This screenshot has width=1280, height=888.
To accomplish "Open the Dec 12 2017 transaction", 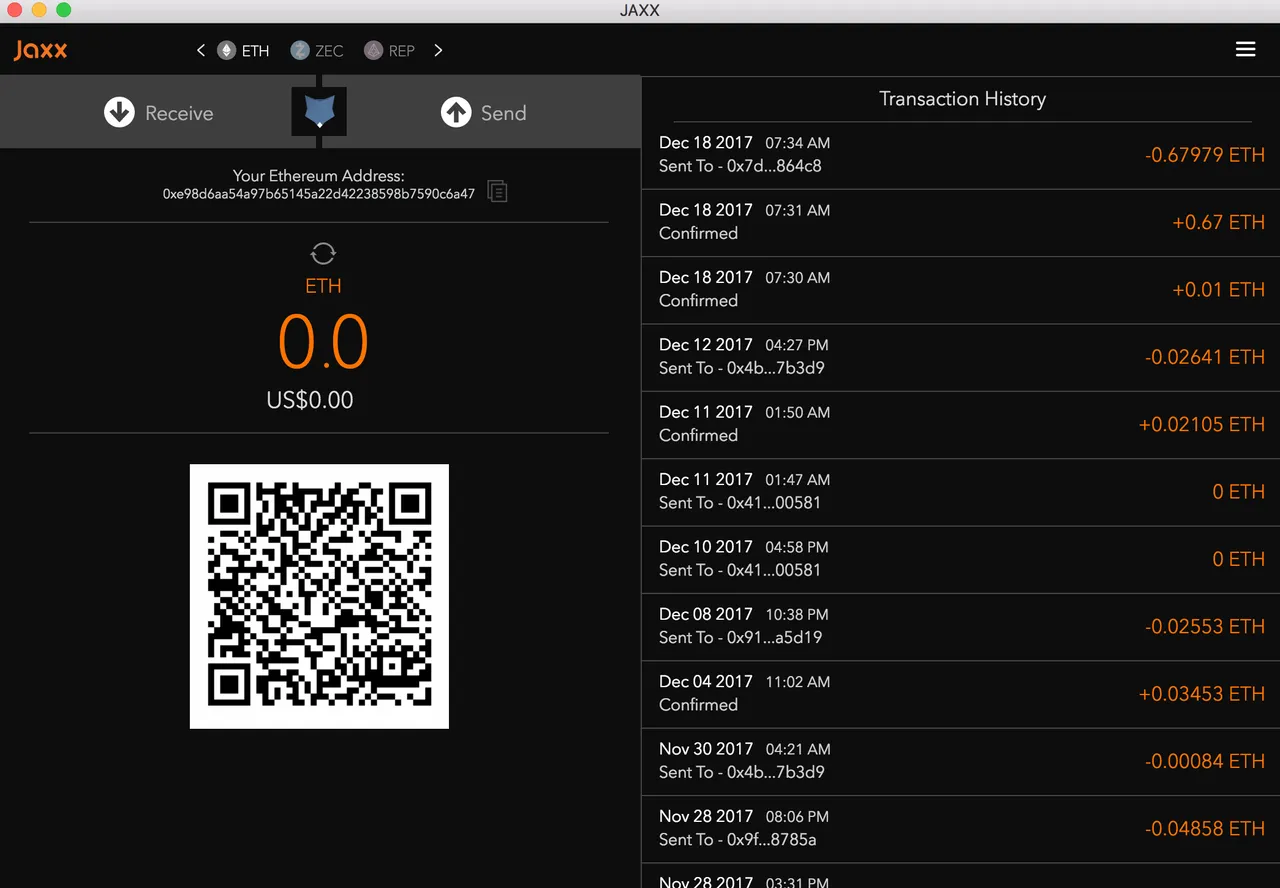I will [x=961, y=357].
